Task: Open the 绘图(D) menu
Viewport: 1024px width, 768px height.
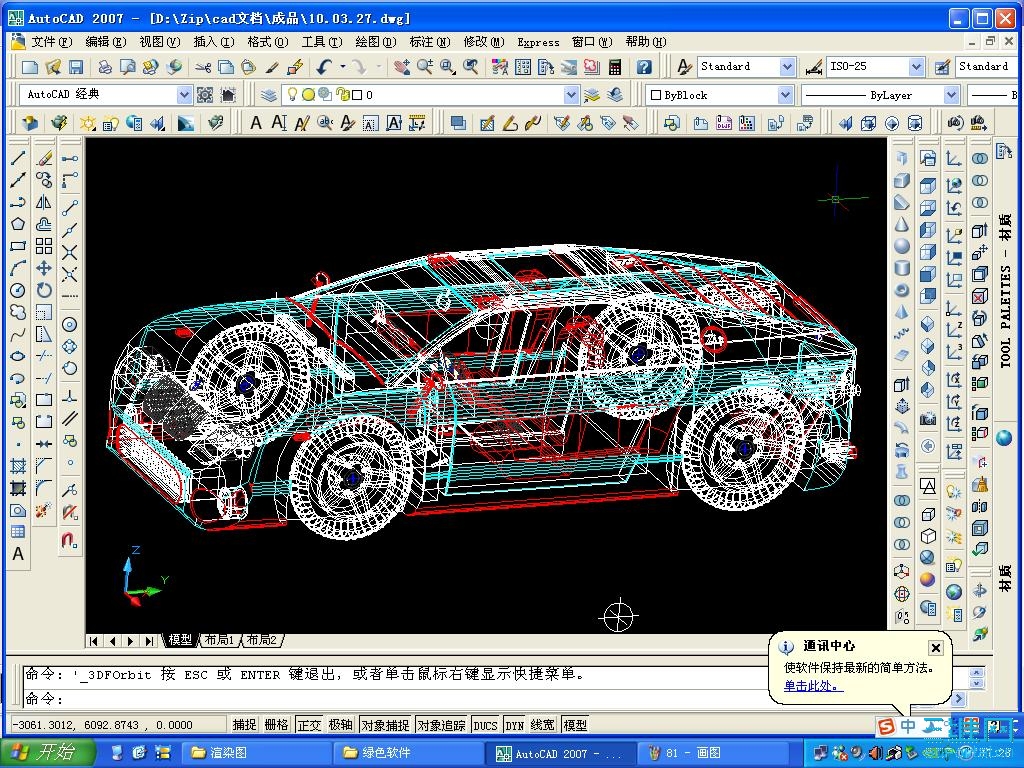Action: [375, 42]
